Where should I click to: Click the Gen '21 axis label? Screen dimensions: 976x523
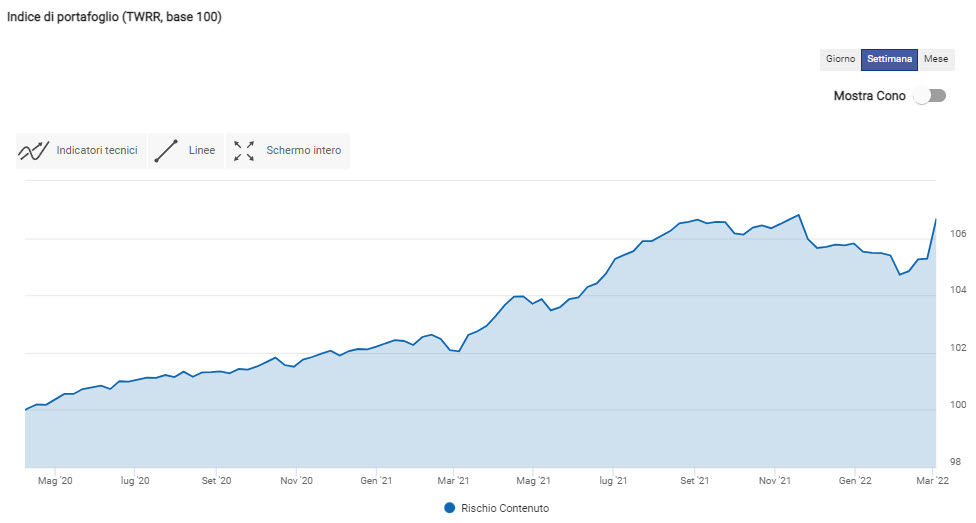pyautogui.click(x=375, y=481)
